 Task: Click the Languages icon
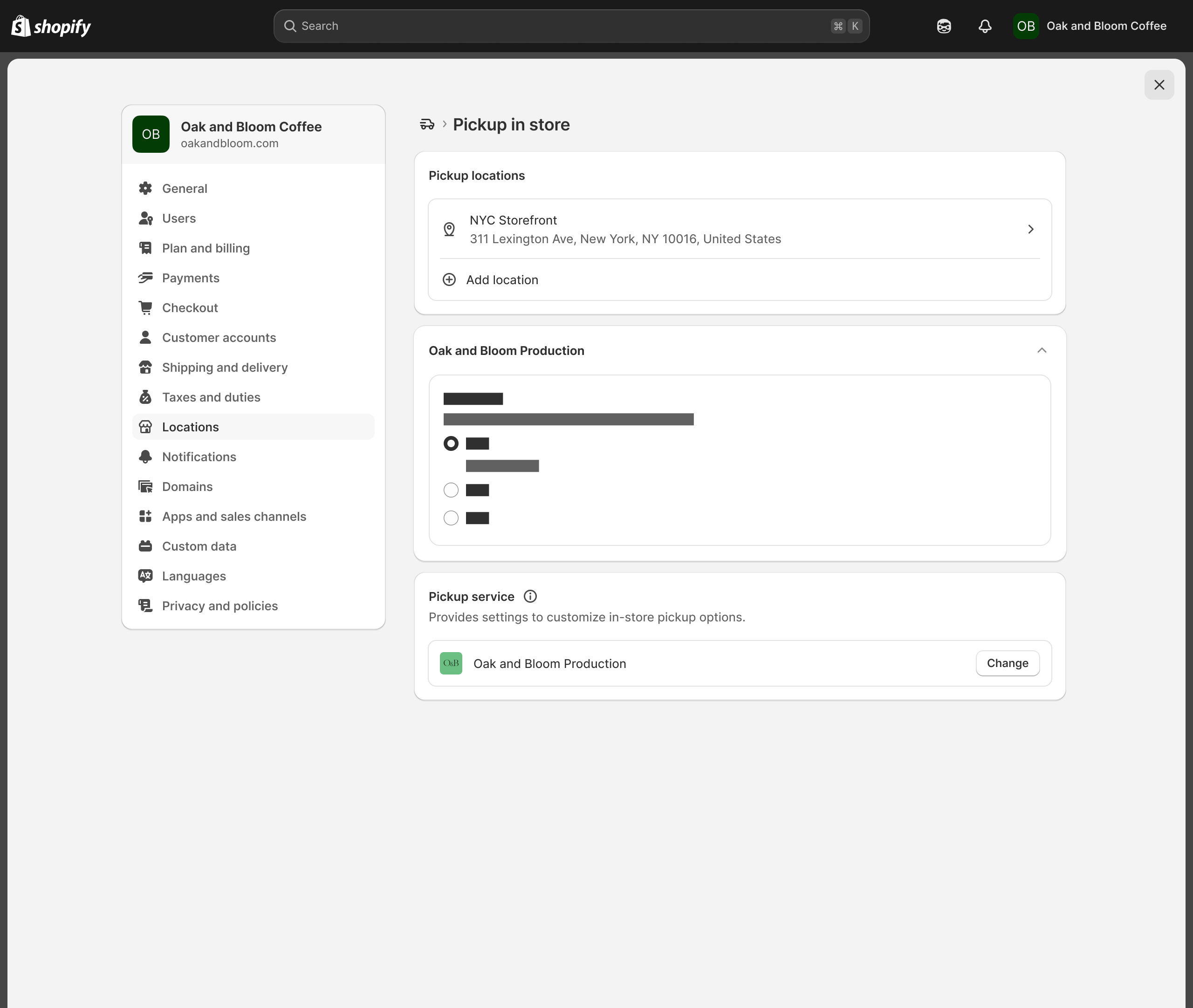[145, 576]
